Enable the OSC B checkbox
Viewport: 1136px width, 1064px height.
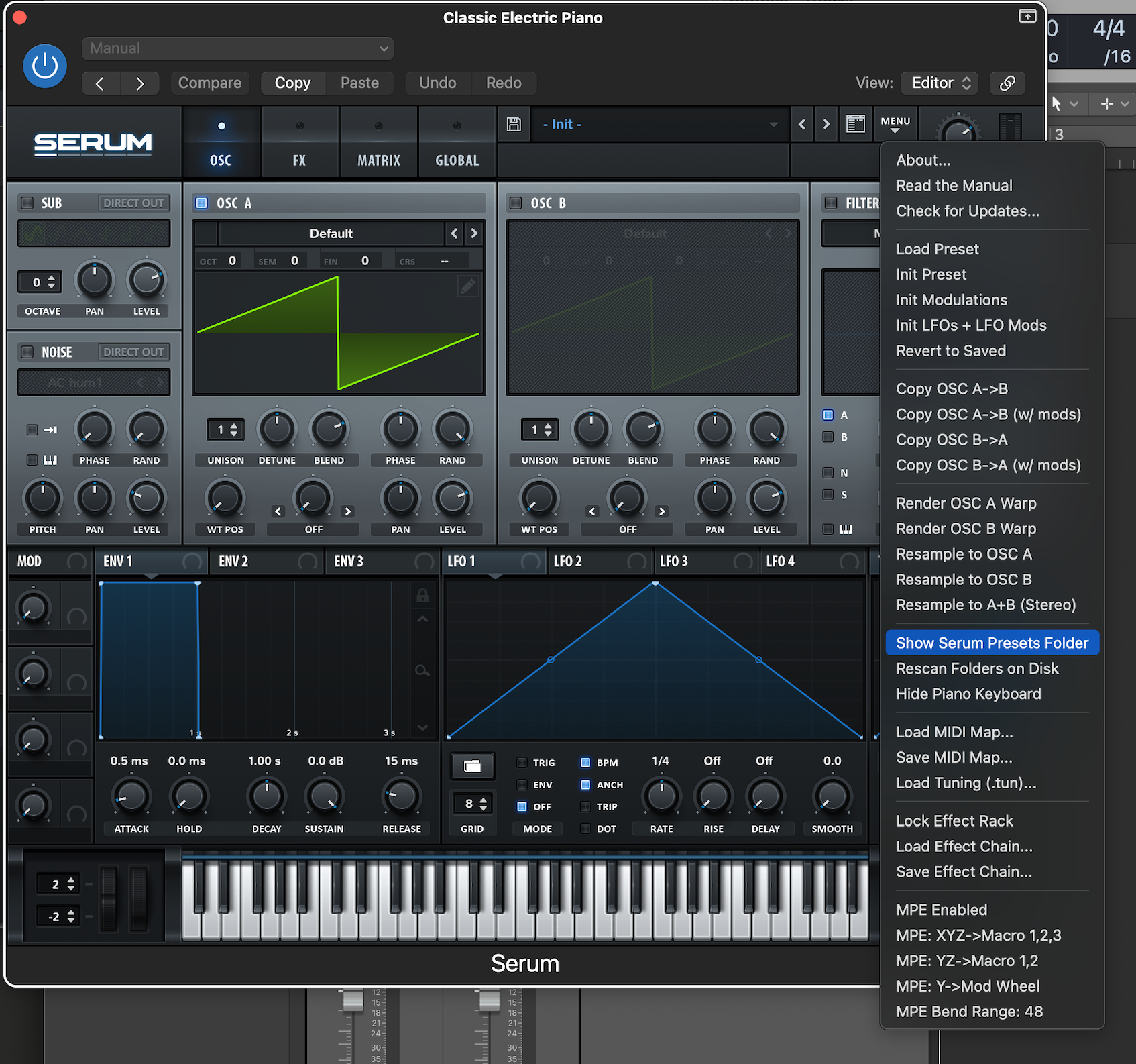point(516,203)
